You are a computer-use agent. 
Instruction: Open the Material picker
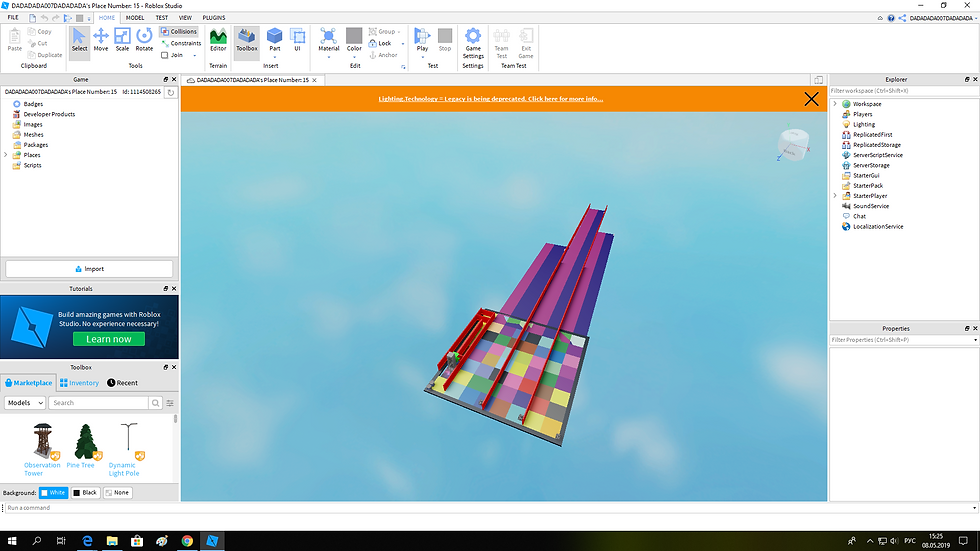pos(329,39)
